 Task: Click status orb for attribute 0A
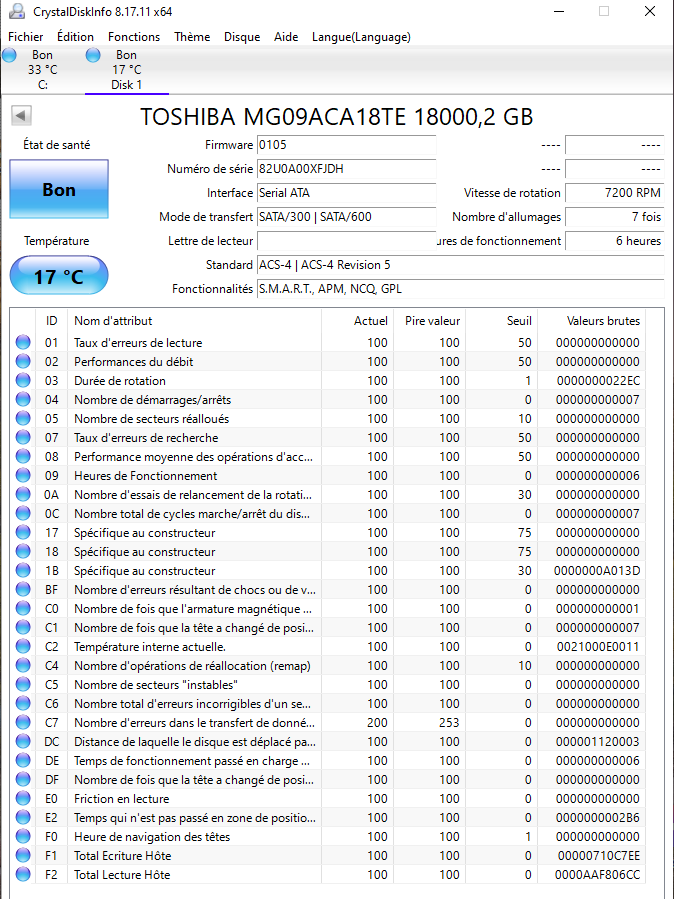coord(23,494)
